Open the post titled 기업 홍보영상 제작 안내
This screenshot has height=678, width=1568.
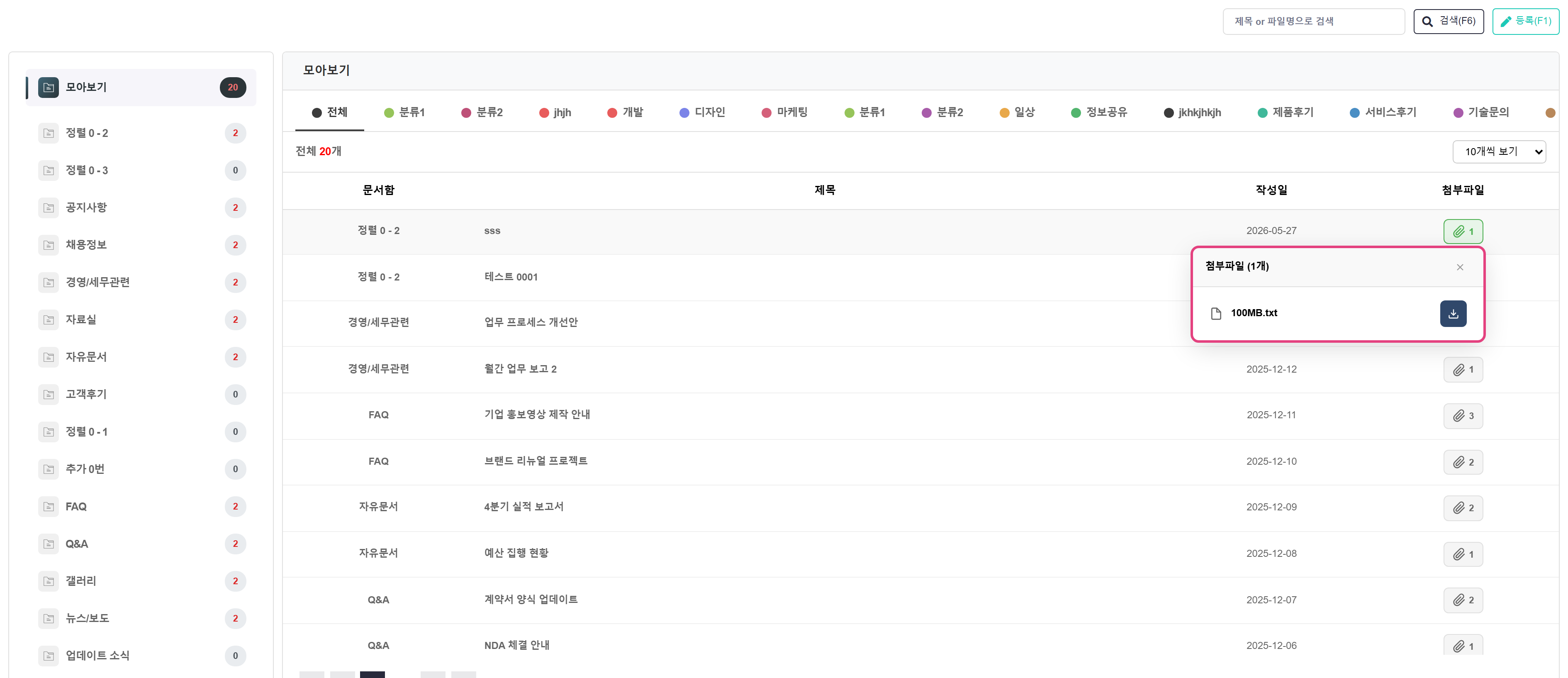(537, 415)
